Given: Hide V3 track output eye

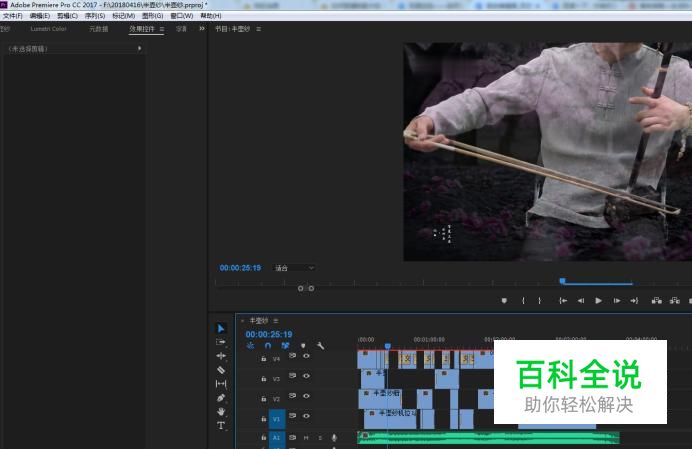Looking at the screenshot, I should pos(306,376).
